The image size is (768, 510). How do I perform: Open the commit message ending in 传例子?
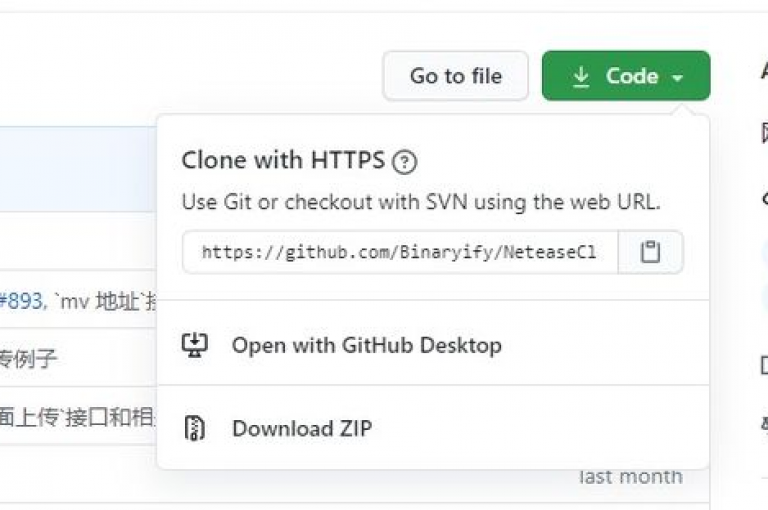pyautogui.click(x=27, y=359)
